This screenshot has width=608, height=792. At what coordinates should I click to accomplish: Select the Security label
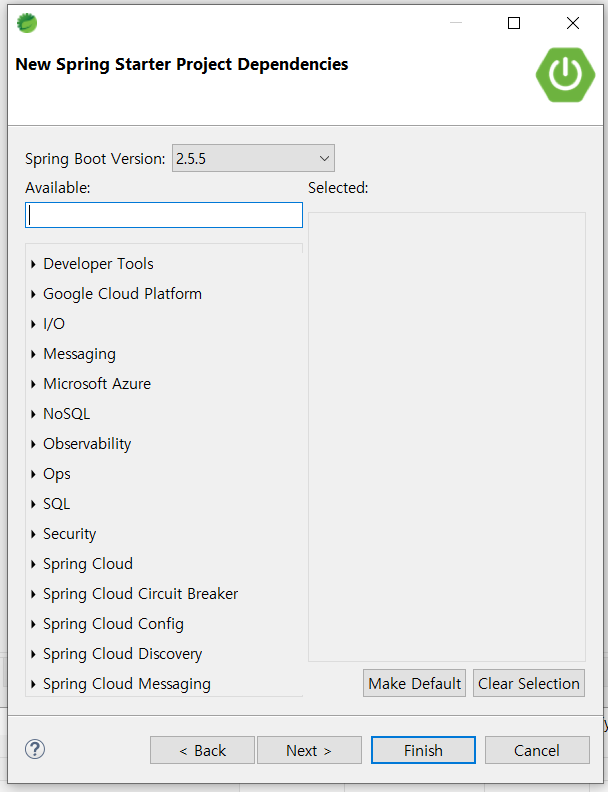pyautogui.click(x=70, y=534)
